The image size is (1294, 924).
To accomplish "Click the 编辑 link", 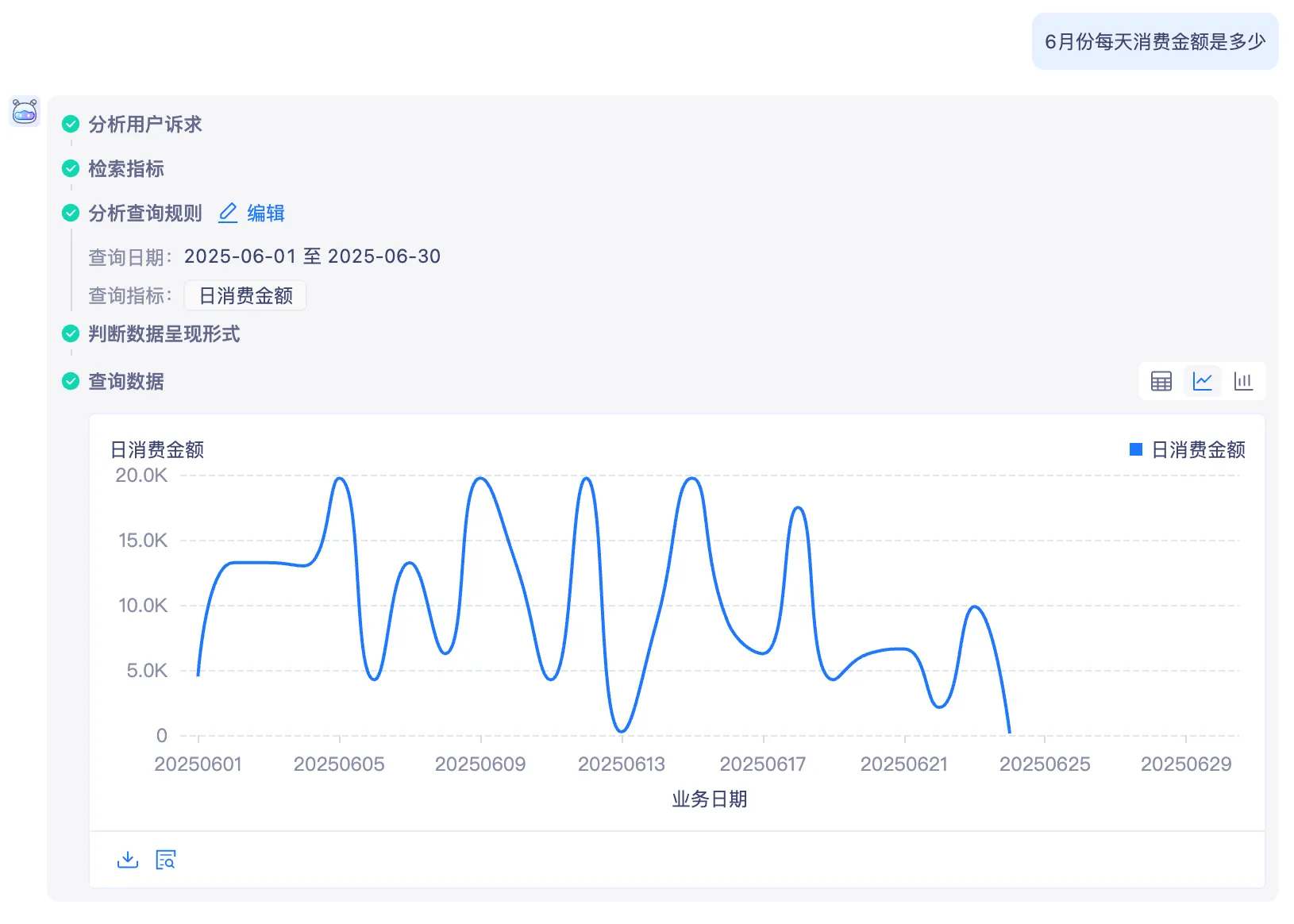I will (265, 213).
